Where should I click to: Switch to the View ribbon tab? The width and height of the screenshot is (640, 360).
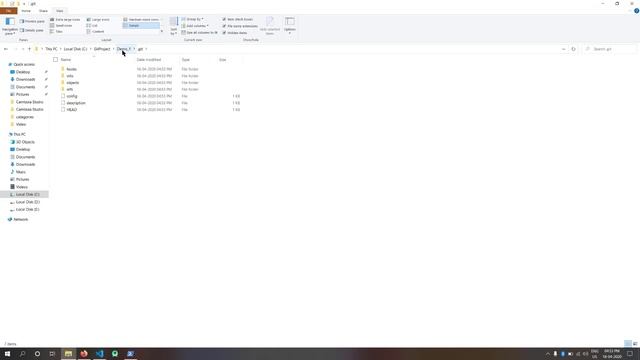click(x=60, y=11)
